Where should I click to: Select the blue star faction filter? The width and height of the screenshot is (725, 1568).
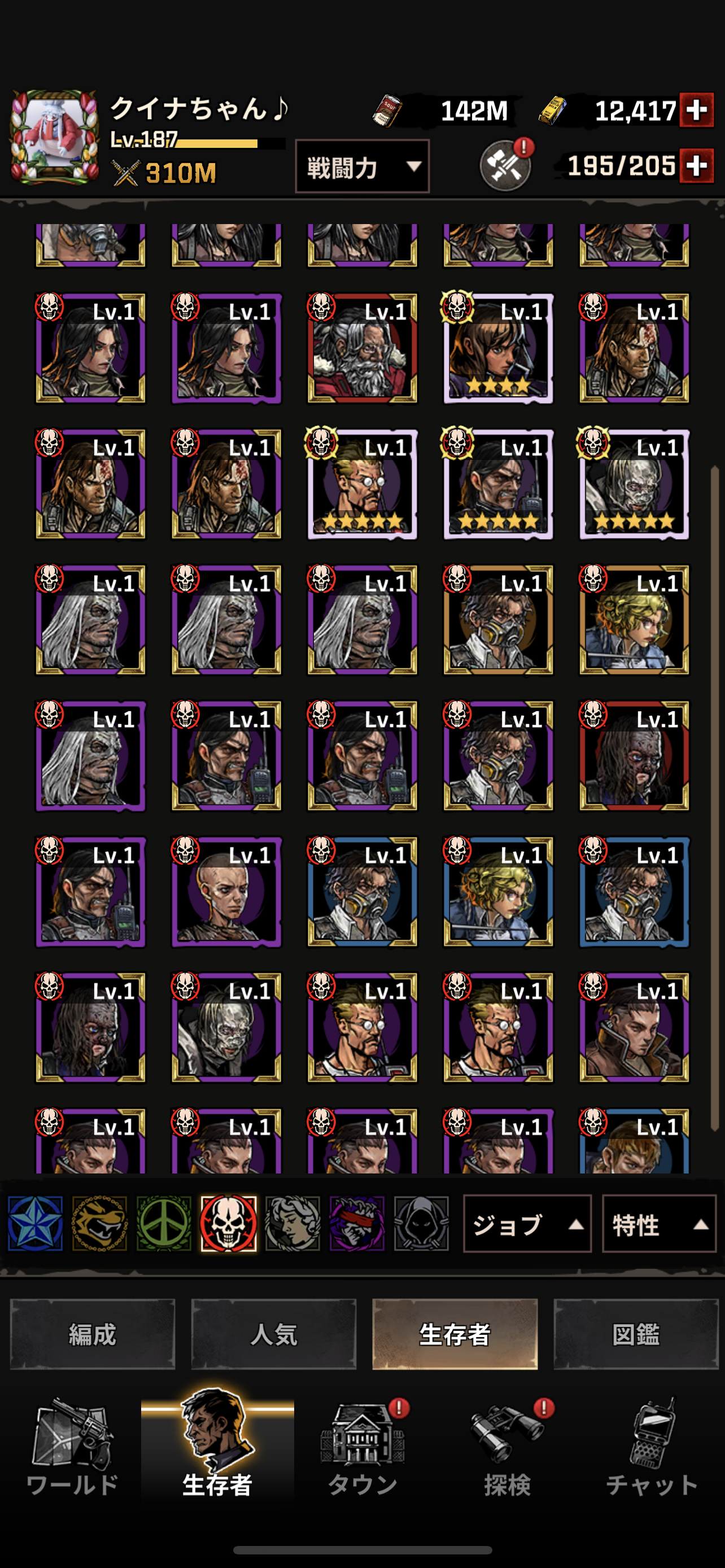pos(36,1223)
